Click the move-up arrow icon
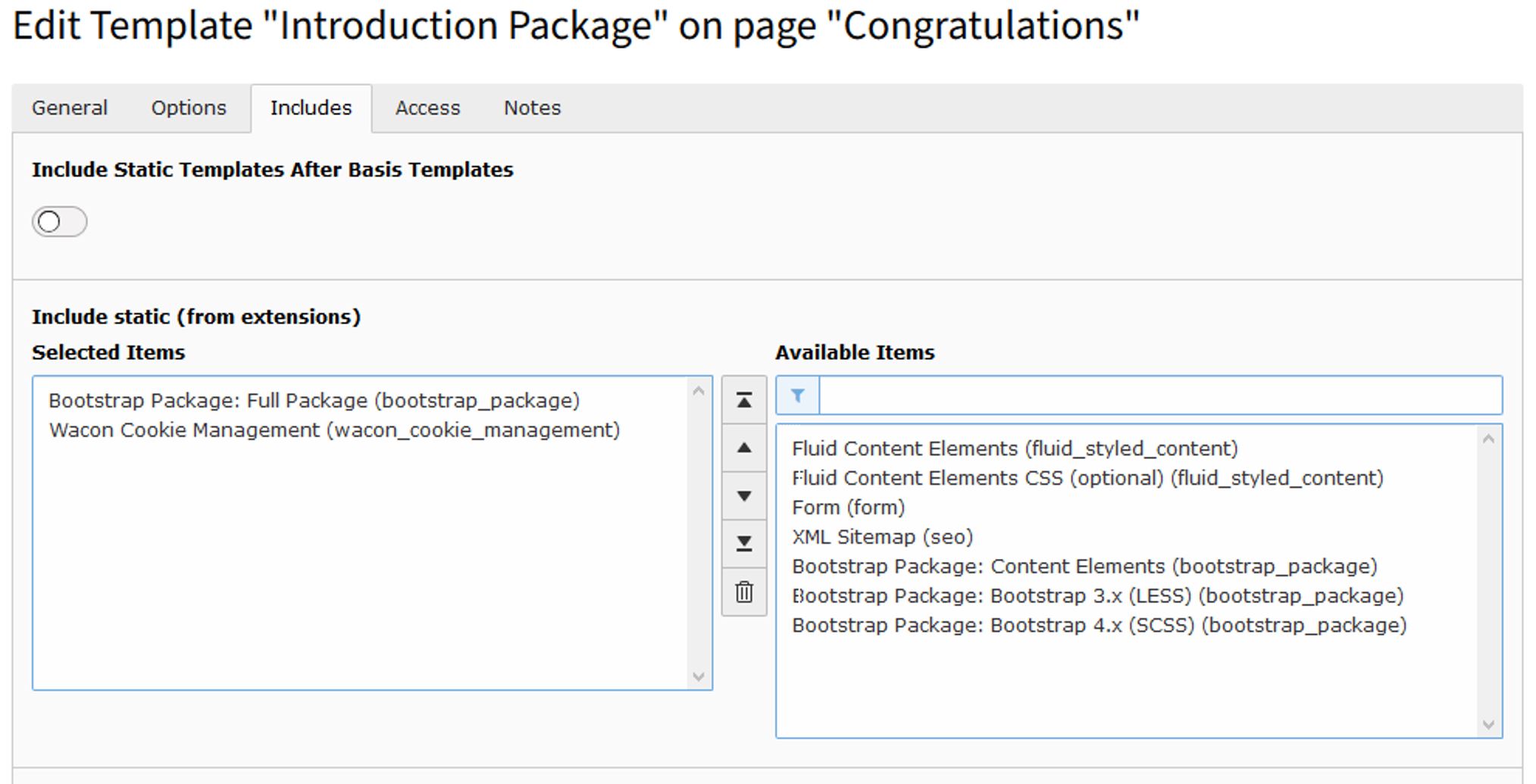 point(743,448)
